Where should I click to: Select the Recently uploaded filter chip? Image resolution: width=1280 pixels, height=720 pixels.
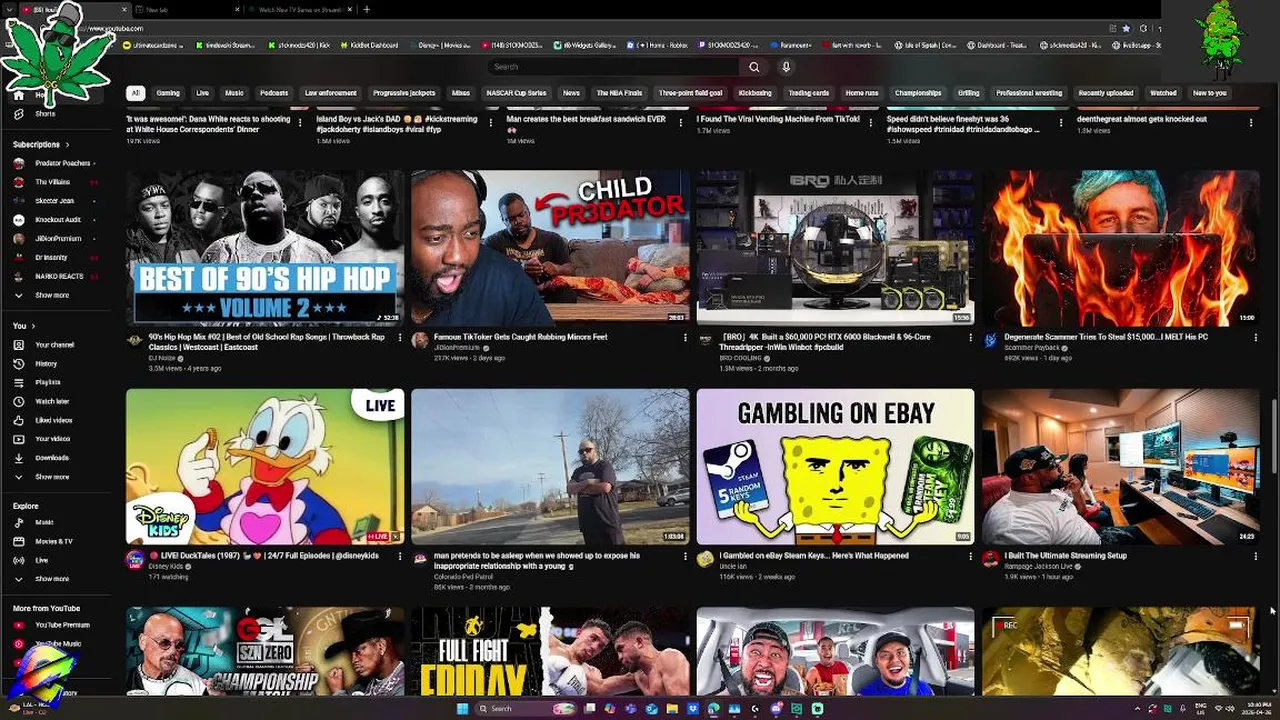[x=1106, y=93]
